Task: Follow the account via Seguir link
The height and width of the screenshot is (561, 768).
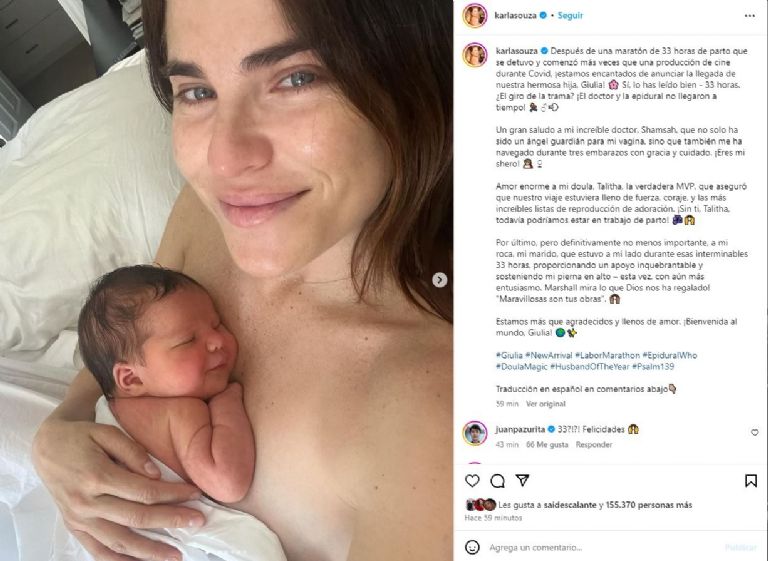Action: click(x=571, y=16)
